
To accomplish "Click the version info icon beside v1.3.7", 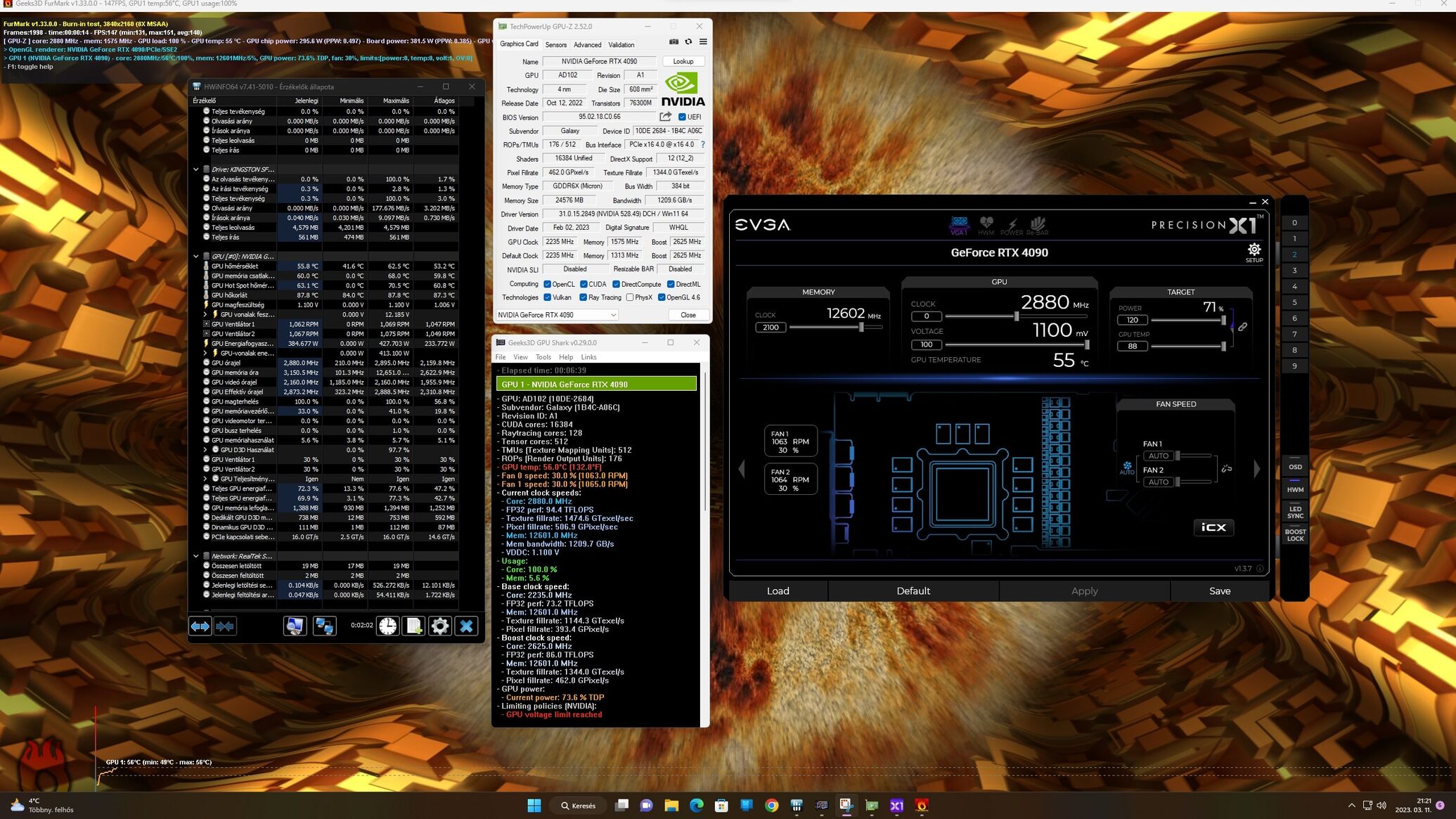I will (1260, 568).
